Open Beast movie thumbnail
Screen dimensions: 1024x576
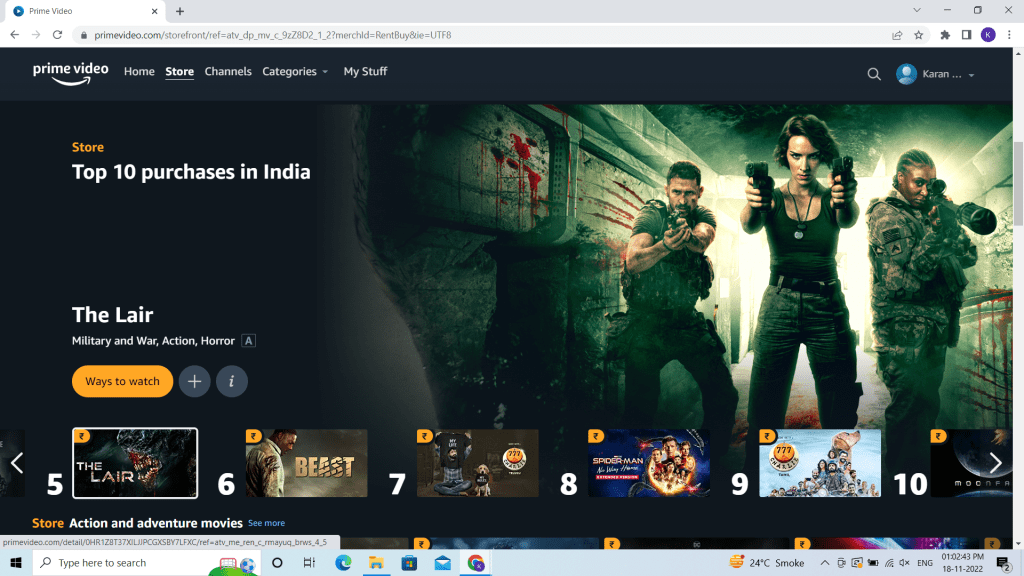(x=306, y=463)
